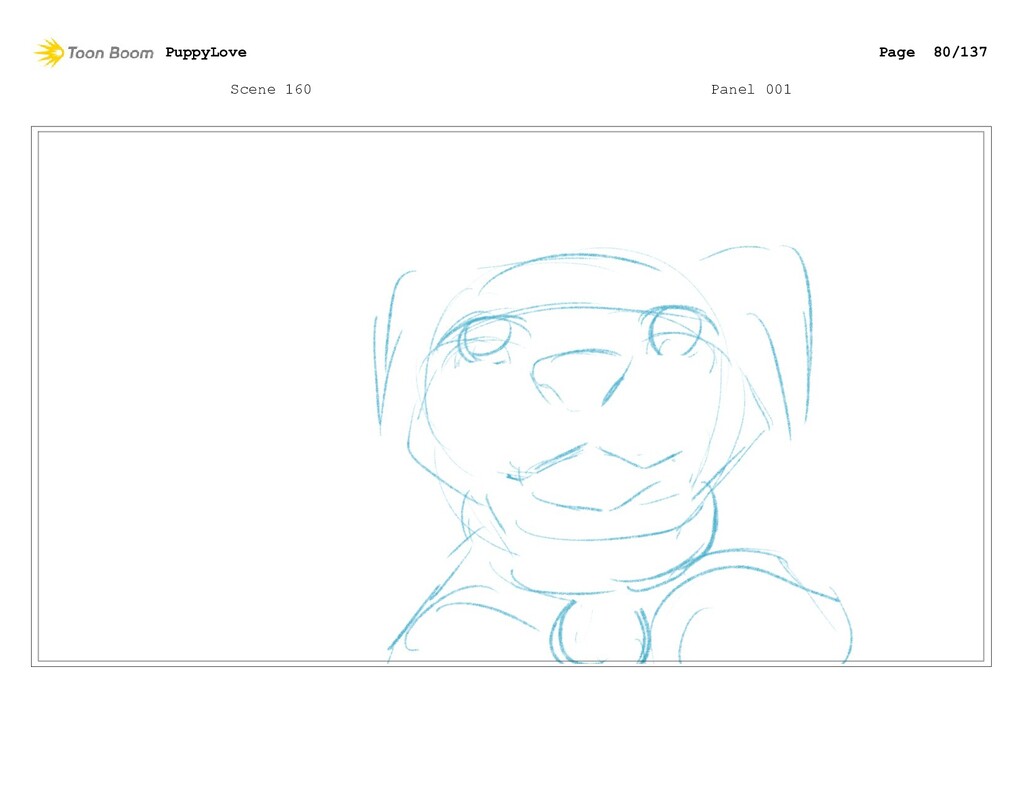
Task: Click the Toon Boom logo icon
Action: point(49,52)
